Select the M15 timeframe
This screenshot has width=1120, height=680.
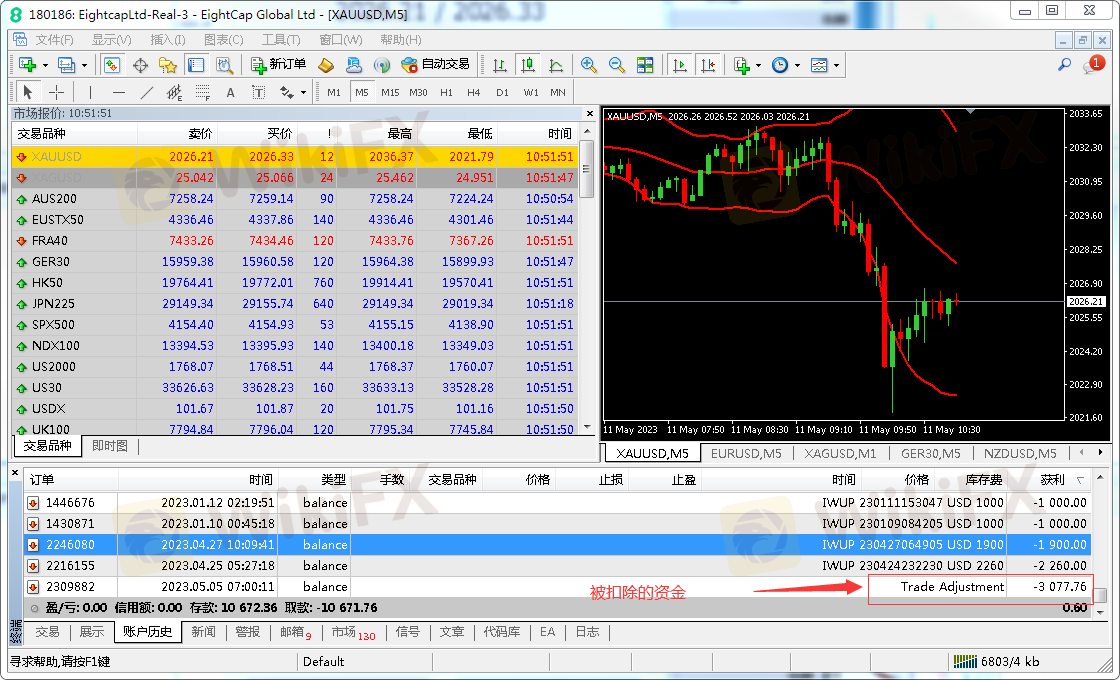(390, 92)
